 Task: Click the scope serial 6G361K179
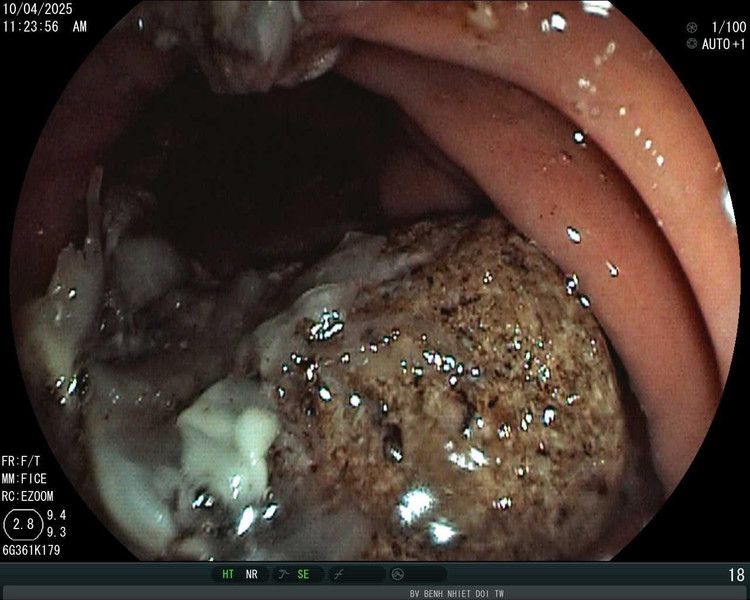33,549
